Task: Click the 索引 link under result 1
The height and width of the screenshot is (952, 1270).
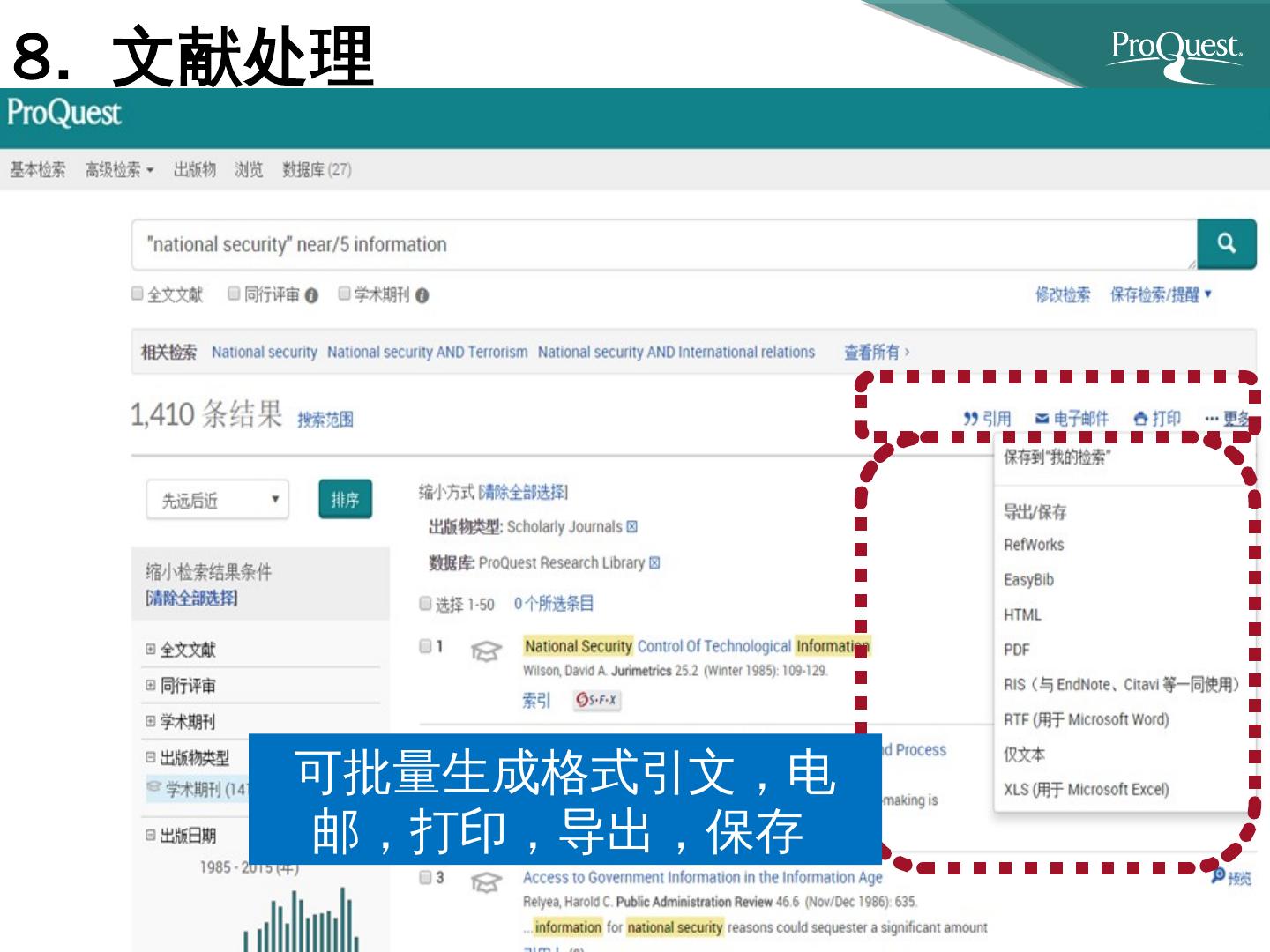Action: coord(535,700)
